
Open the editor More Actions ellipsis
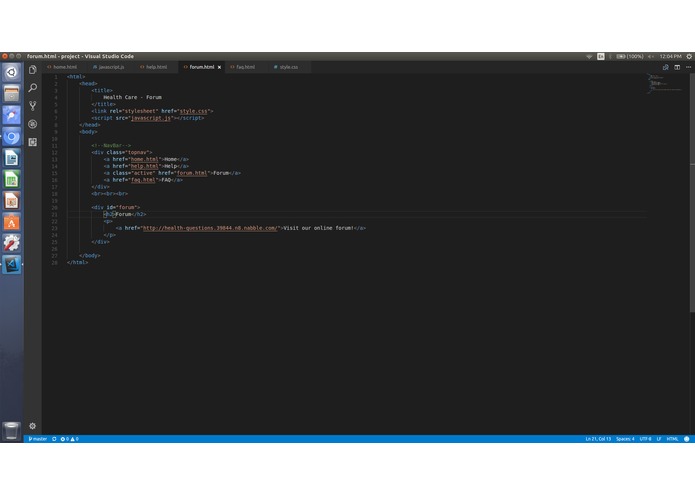coord(688,67)
